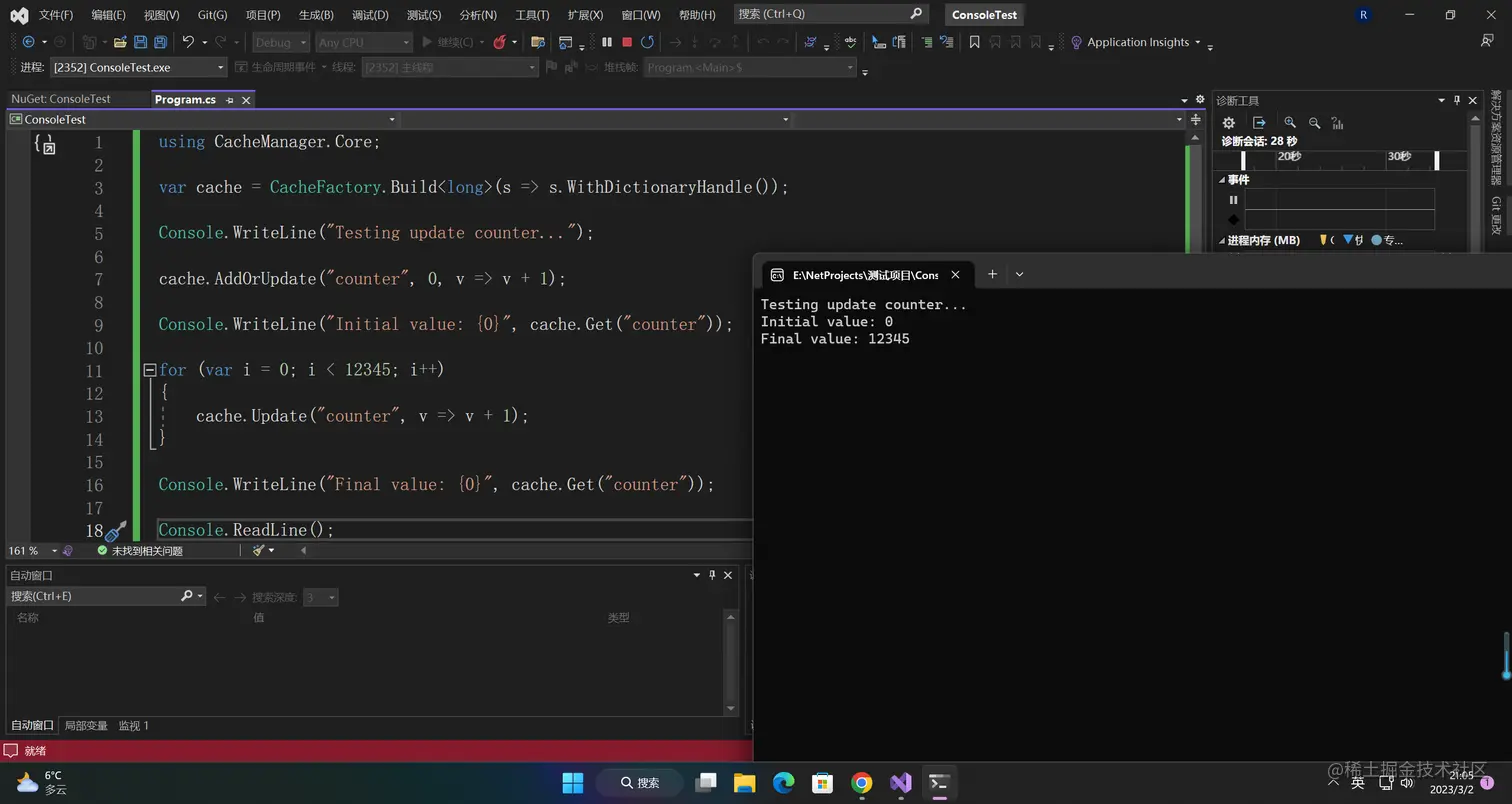Open the 扩展(X) menu

tap(585, 15)
